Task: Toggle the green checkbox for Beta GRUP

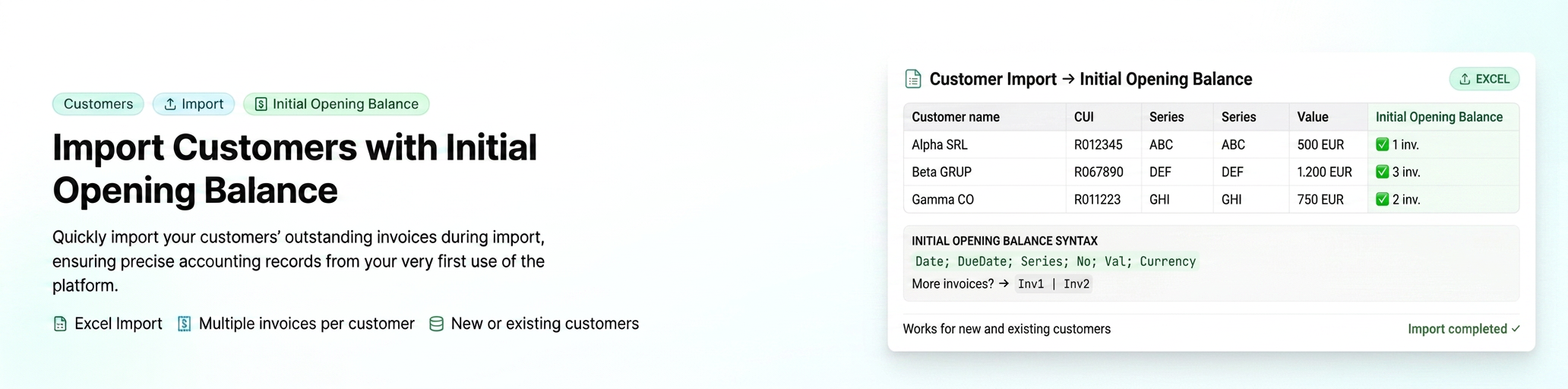Action: (x=1383, y=172)
